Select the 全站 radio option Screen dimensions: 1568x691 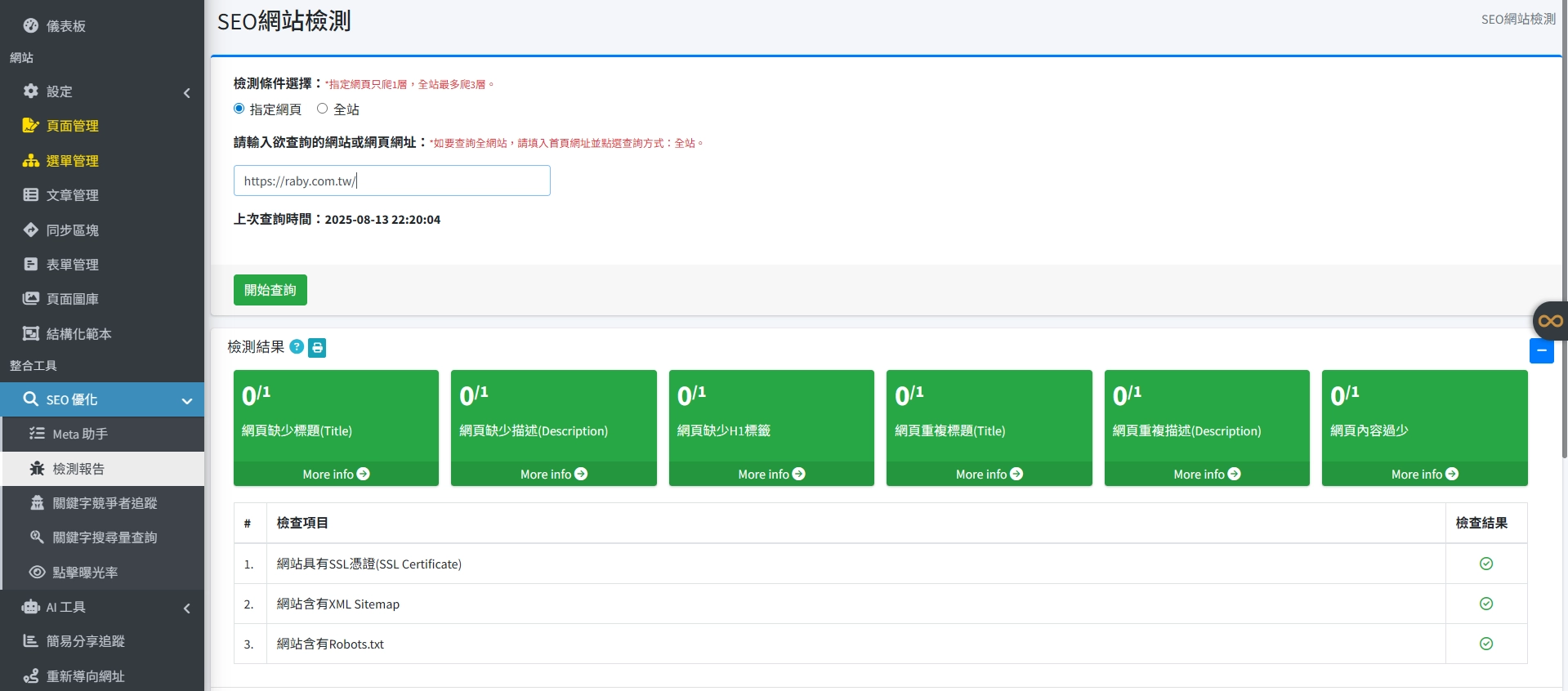click(323, 109)
